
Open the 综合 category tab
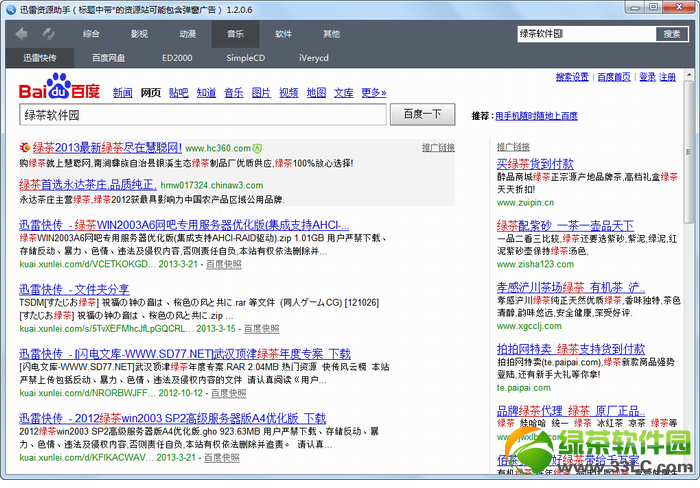91,34
